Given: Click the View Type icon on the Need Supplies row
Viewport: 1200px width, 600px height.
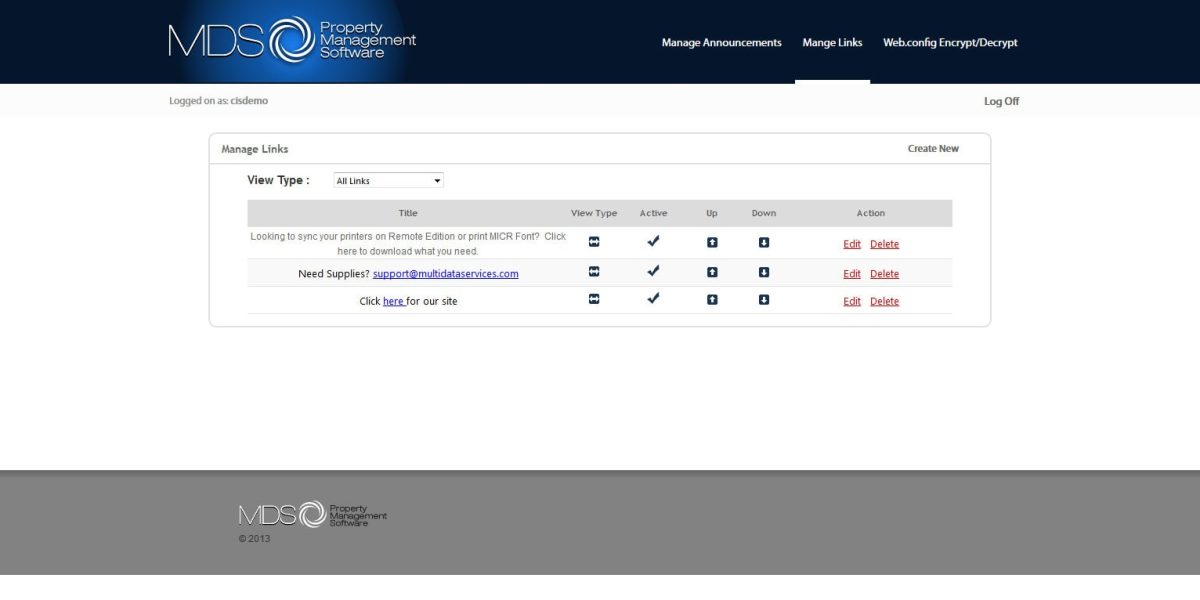Looking at the screenshot, I should coord(593,273).
